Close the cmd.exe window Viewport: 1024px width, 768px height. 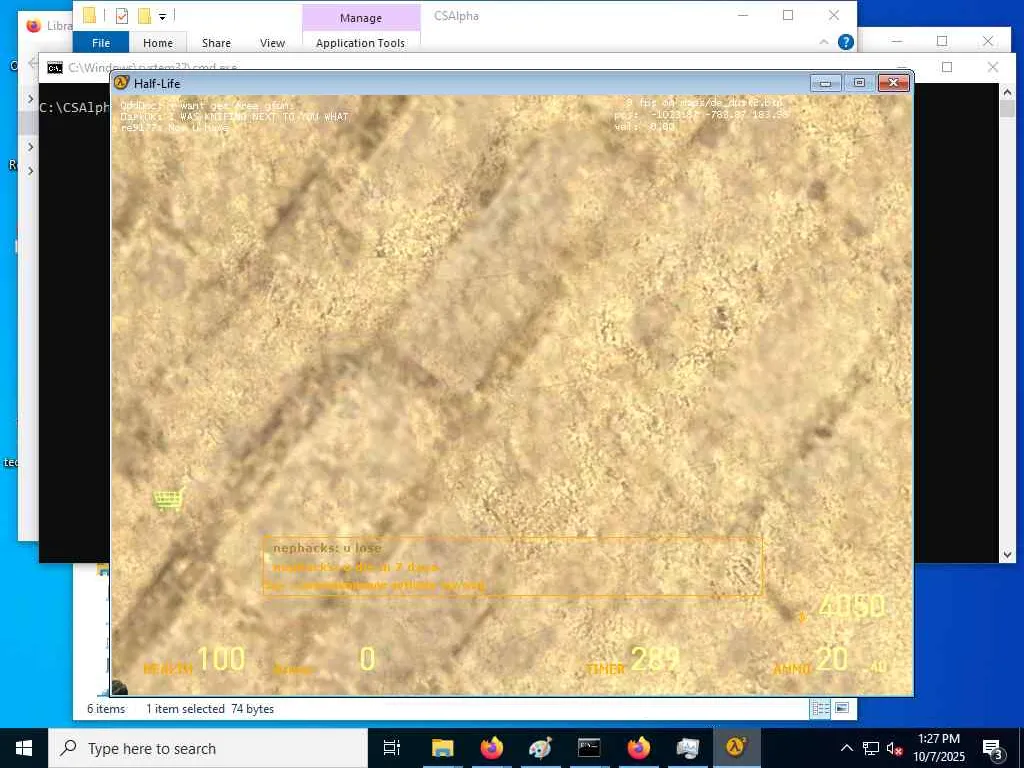coord(993,67)
